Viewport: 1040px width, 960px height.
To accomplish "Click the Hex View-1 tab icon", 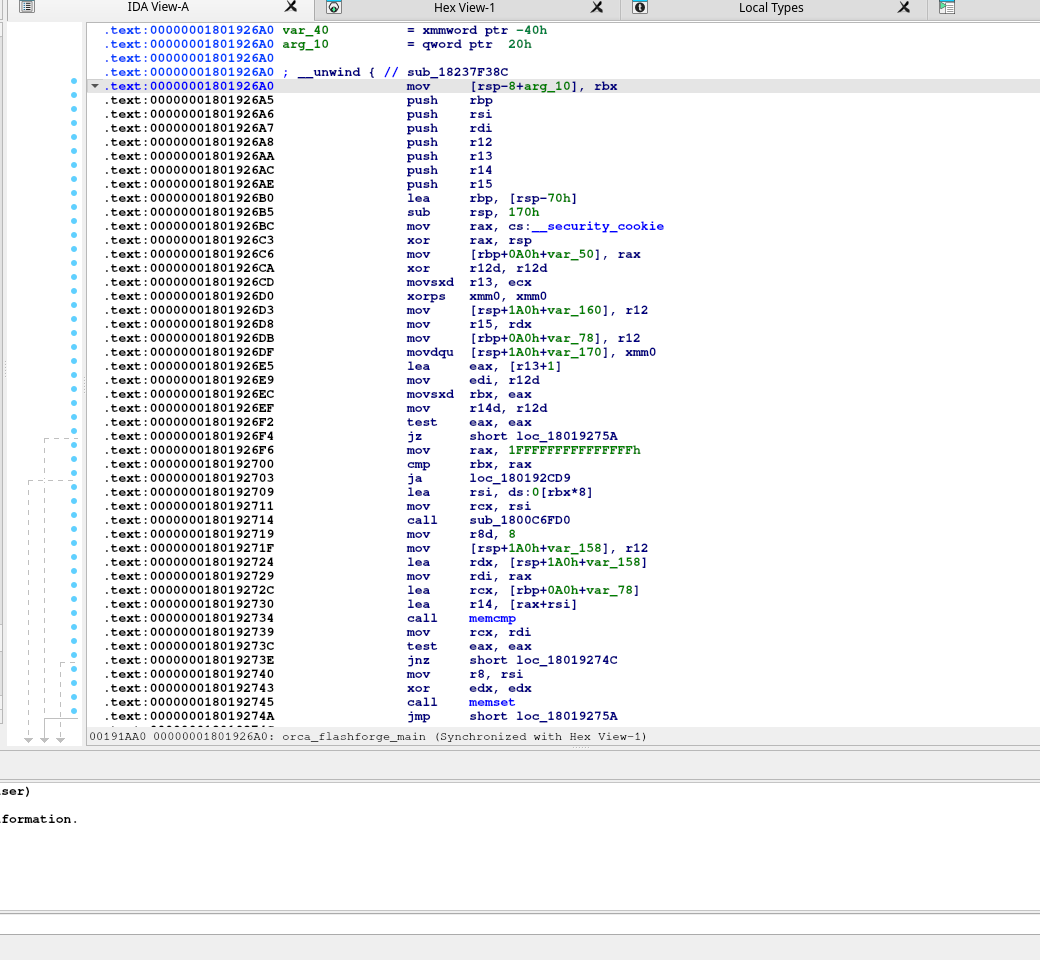I will click(334, 7).
